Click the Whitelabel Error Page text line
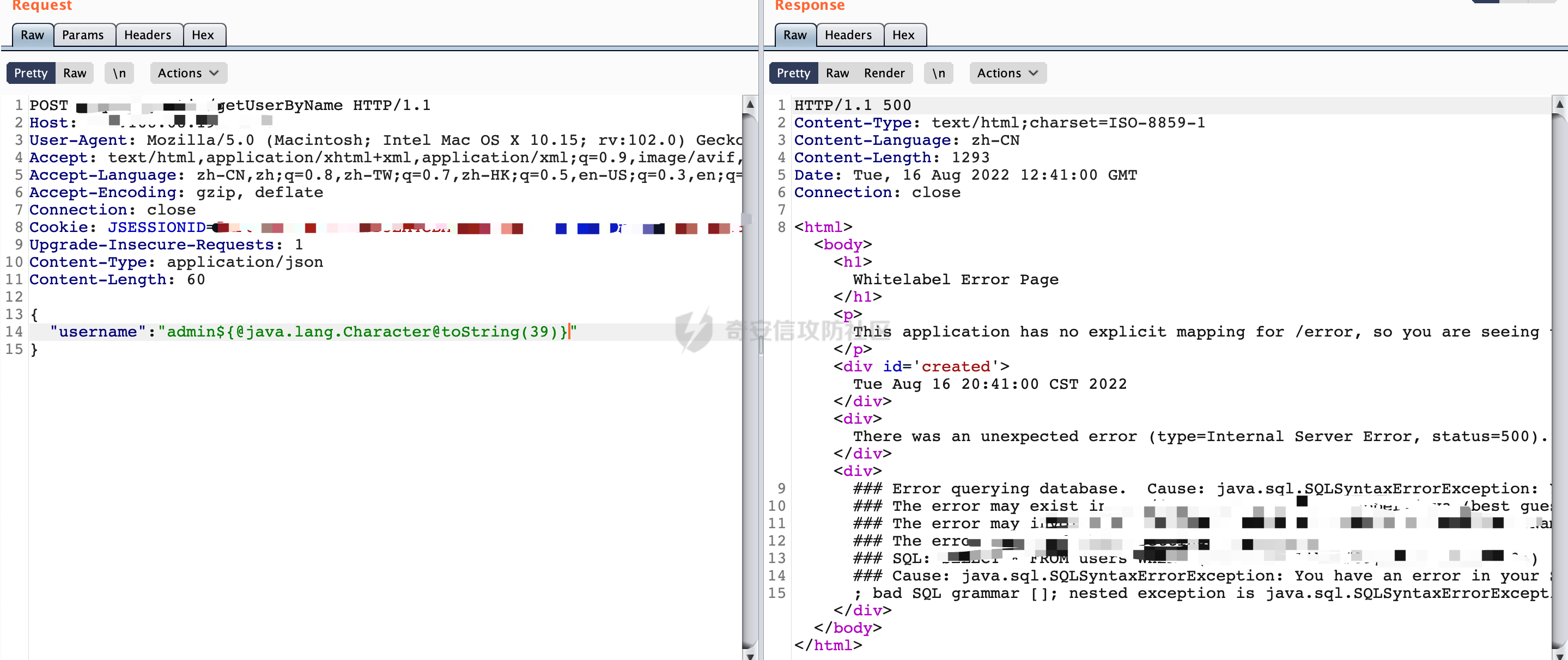The height and width of the screenshot is (660, 1568). (x=955, y=280)
